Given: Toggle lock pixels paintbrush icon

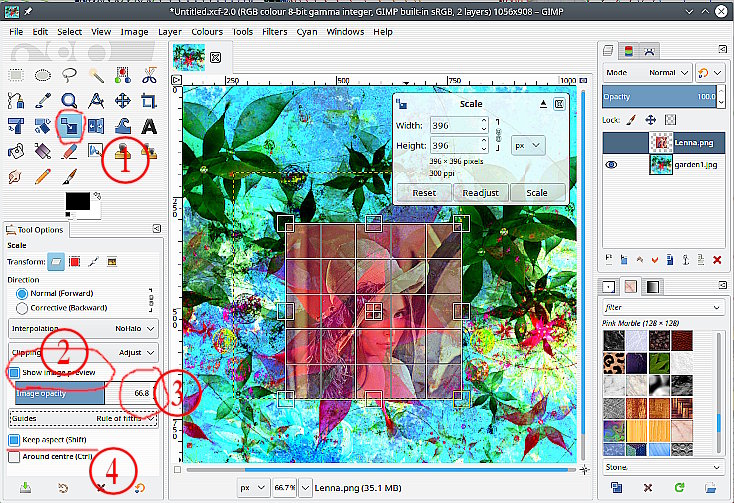Looking at the screenshot, I should 631,120.
